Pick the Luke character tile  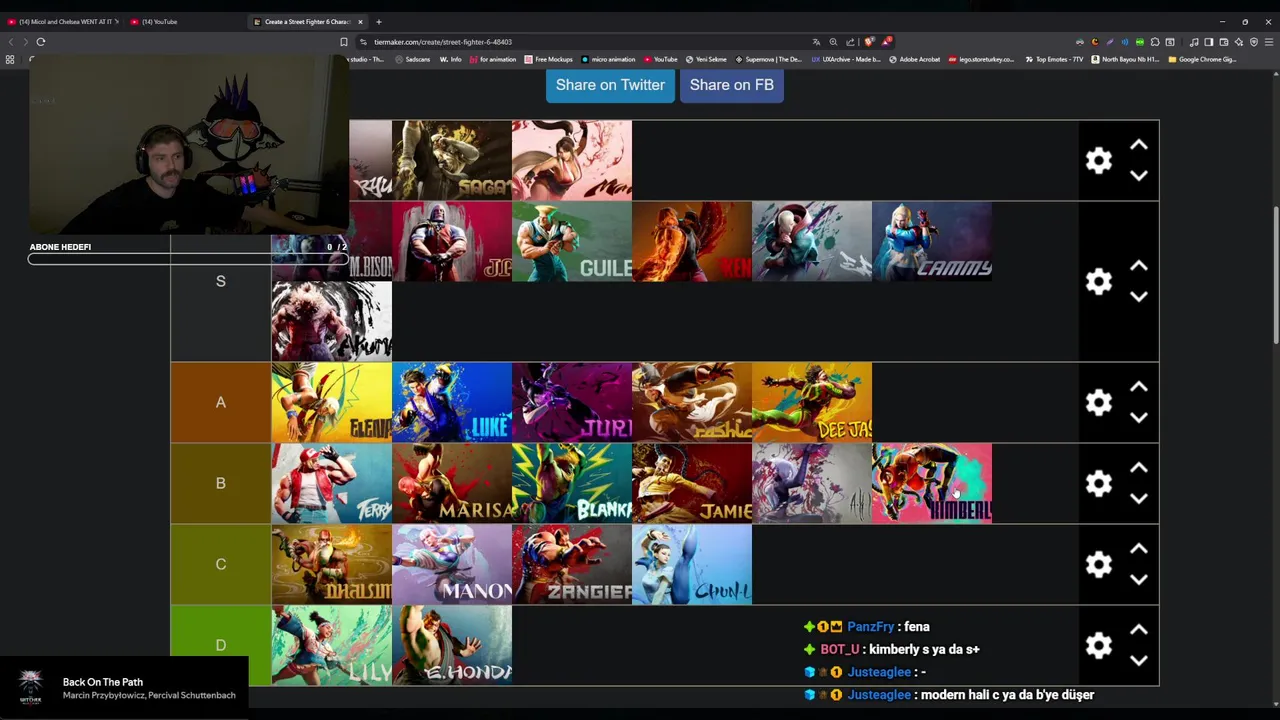pos(452,402)
